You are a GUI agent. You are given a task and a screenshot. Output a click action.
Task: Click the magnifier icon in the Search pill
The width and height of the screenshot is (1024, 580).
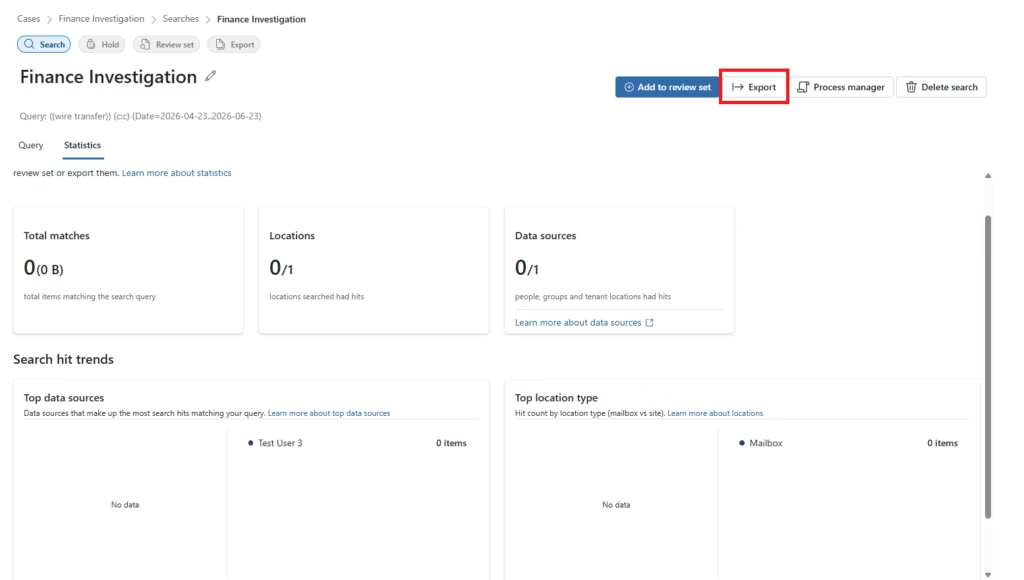pos(29,44)
